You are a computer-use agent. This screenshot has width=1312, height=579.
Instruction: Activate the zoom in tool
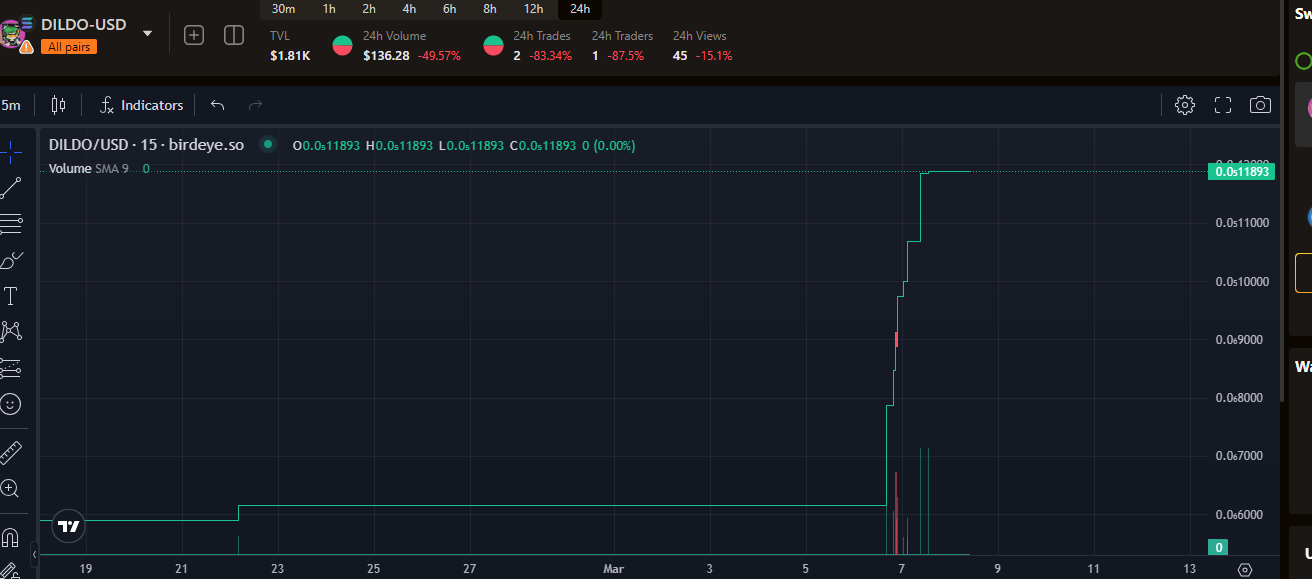10,489
